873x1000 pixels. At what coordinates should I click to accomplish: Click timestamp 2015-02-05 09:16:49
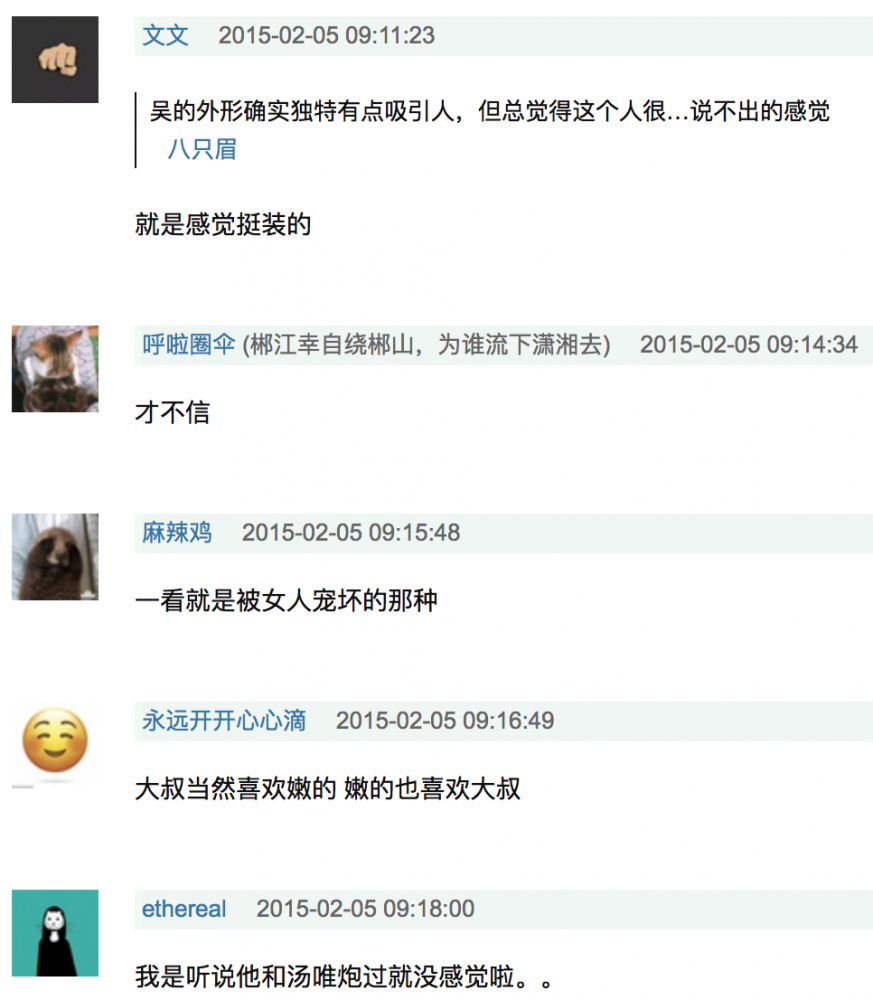click(445, 721)
